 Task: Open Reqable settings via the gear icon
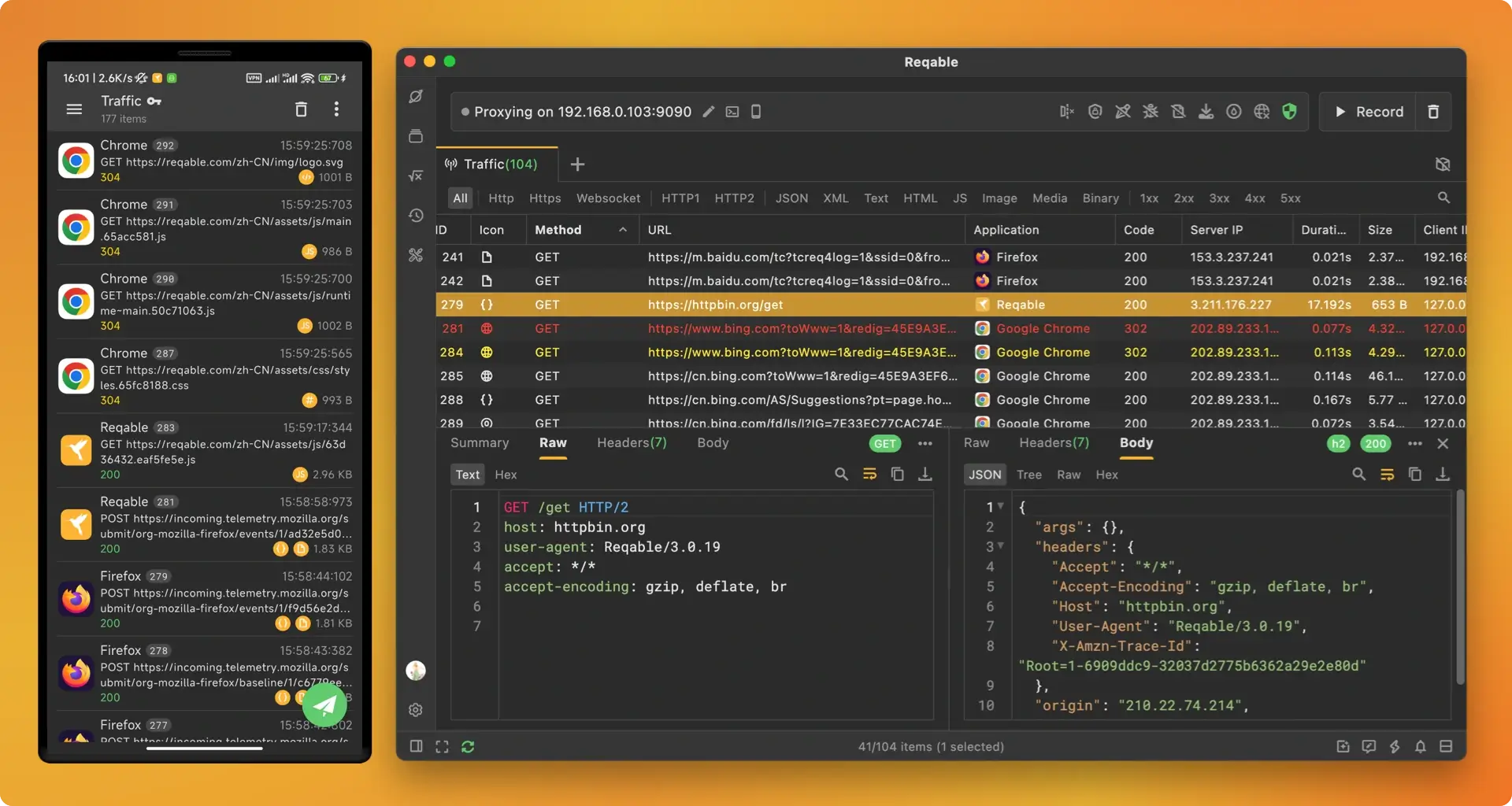pos(415,709)
